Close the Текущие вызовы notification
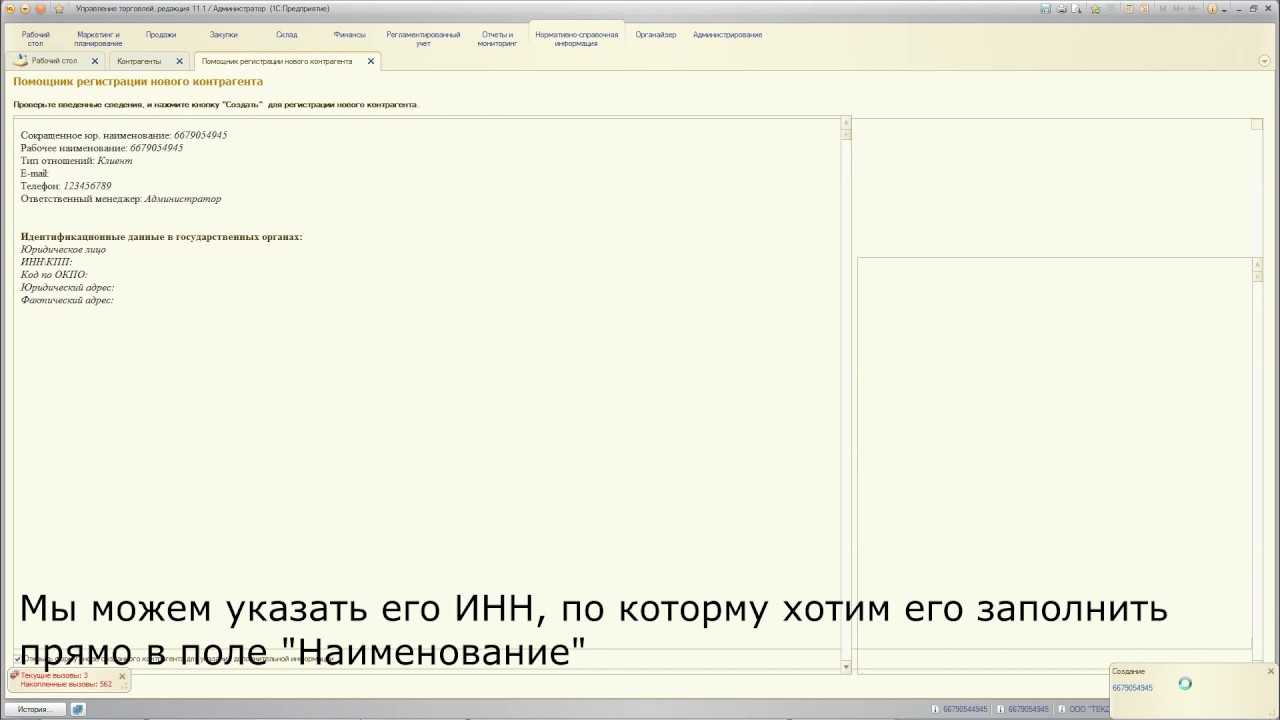1280x720 pixels. coord(122,677)
